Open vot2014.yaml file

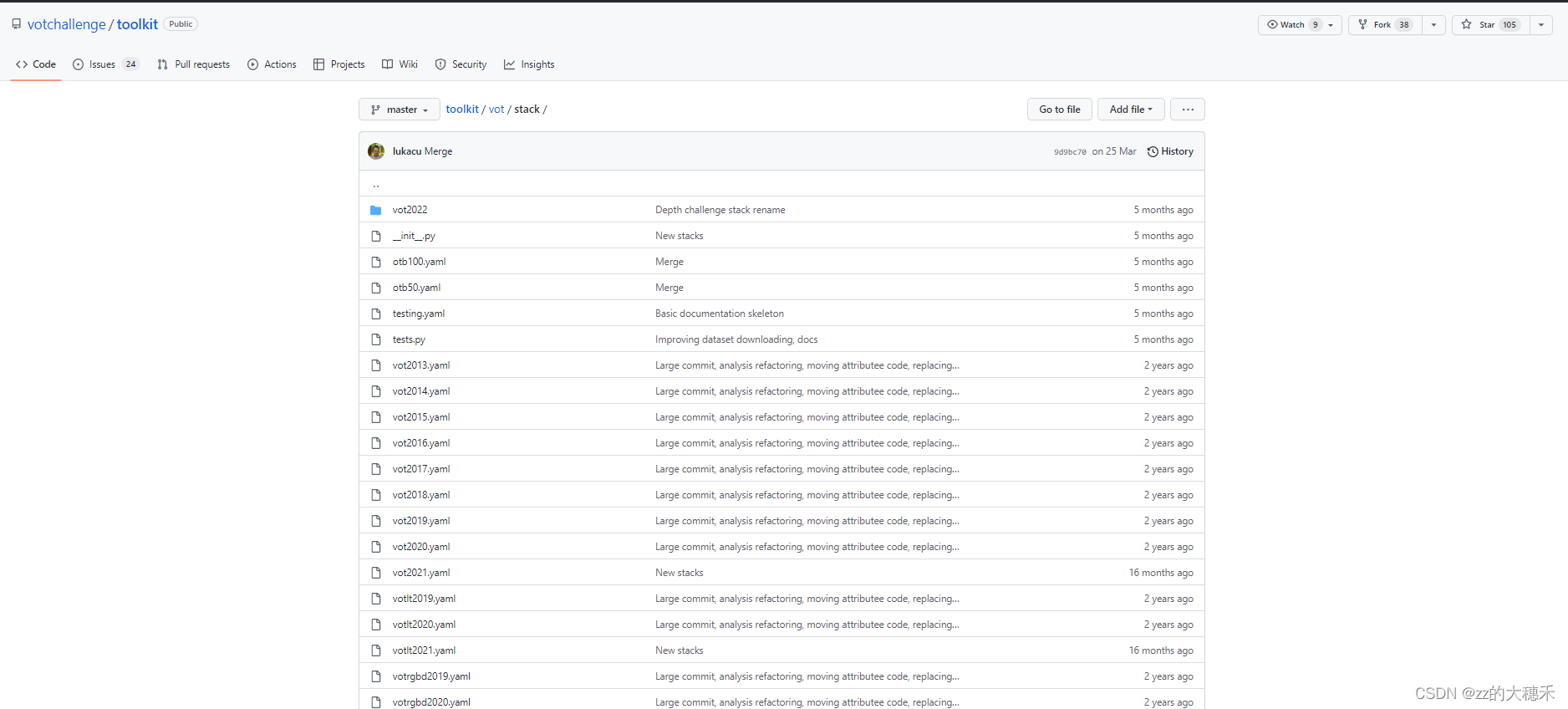click(x=421, y=391)
